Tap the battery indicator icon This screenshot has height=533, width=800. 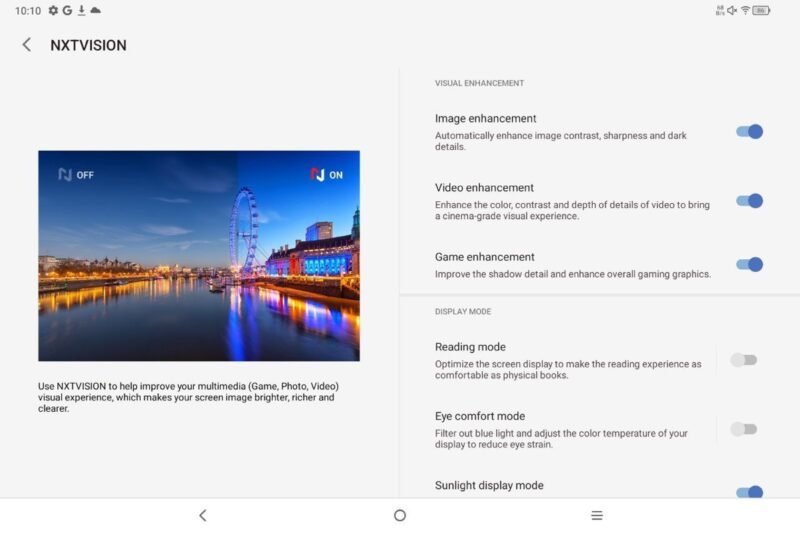click(x=761, y=10)
